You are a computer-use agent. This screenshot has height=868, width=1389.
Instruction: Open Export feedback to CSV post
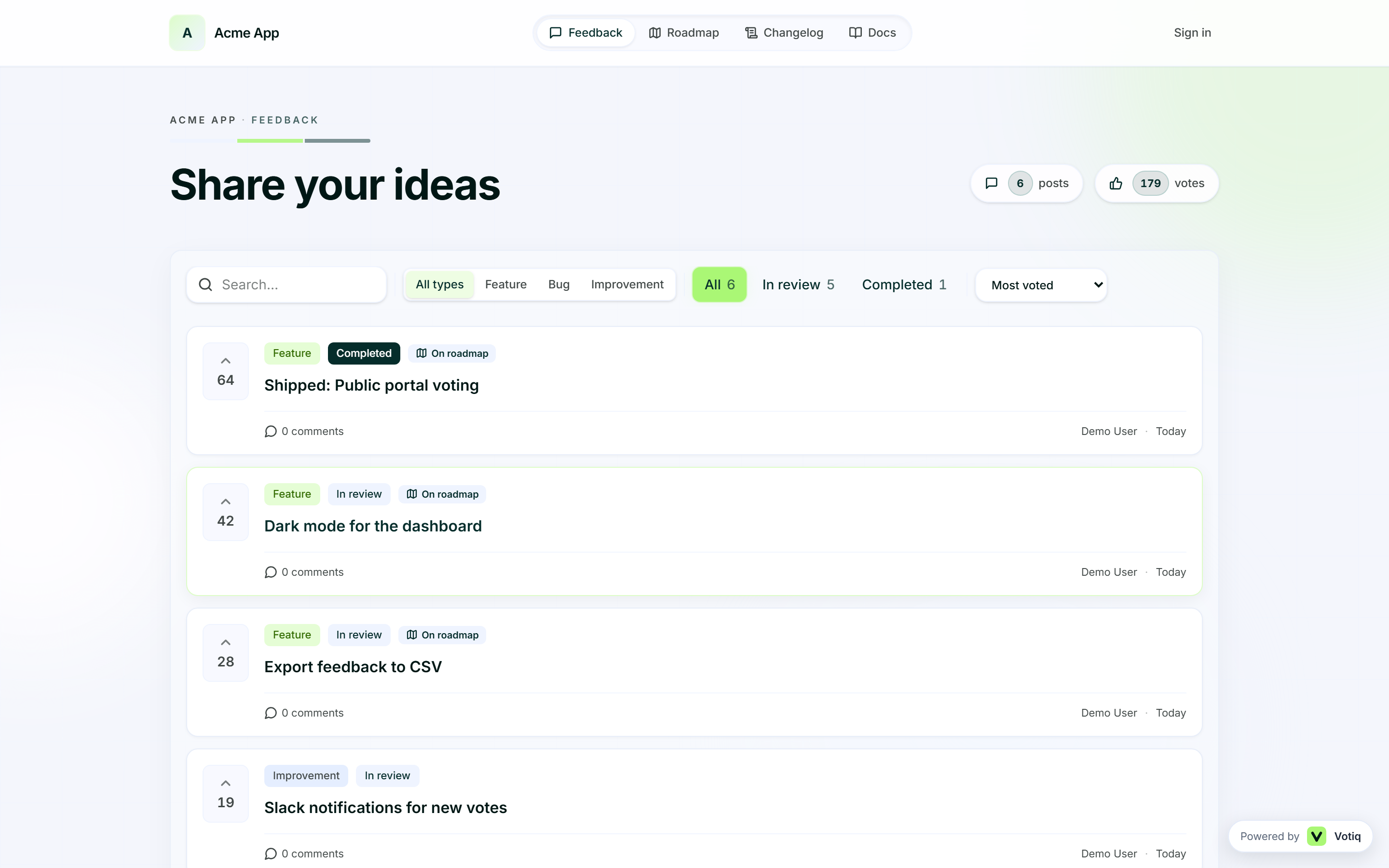click(353, 666)
